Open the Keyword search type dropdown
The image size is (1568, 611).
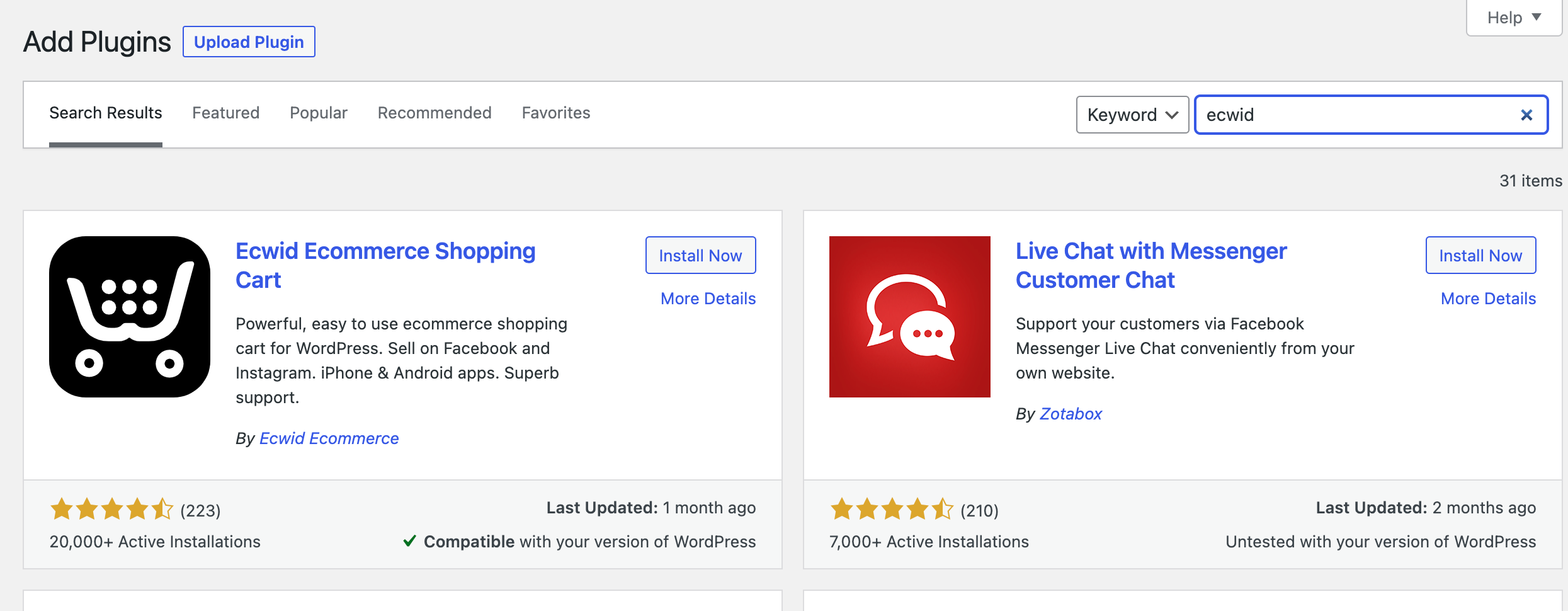(x=1132, y=115)
